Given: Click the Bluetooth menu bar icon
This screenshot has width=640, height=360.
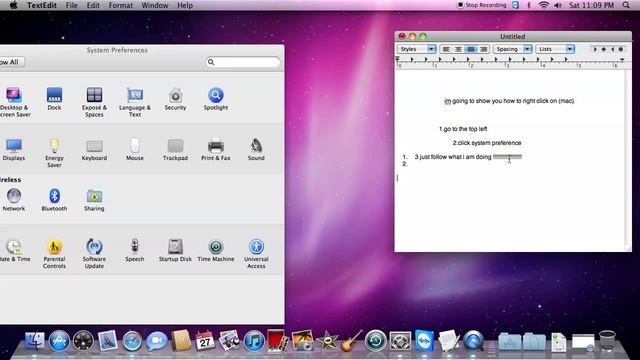Looking at the screenshot, I should click(x=529, y=5).
